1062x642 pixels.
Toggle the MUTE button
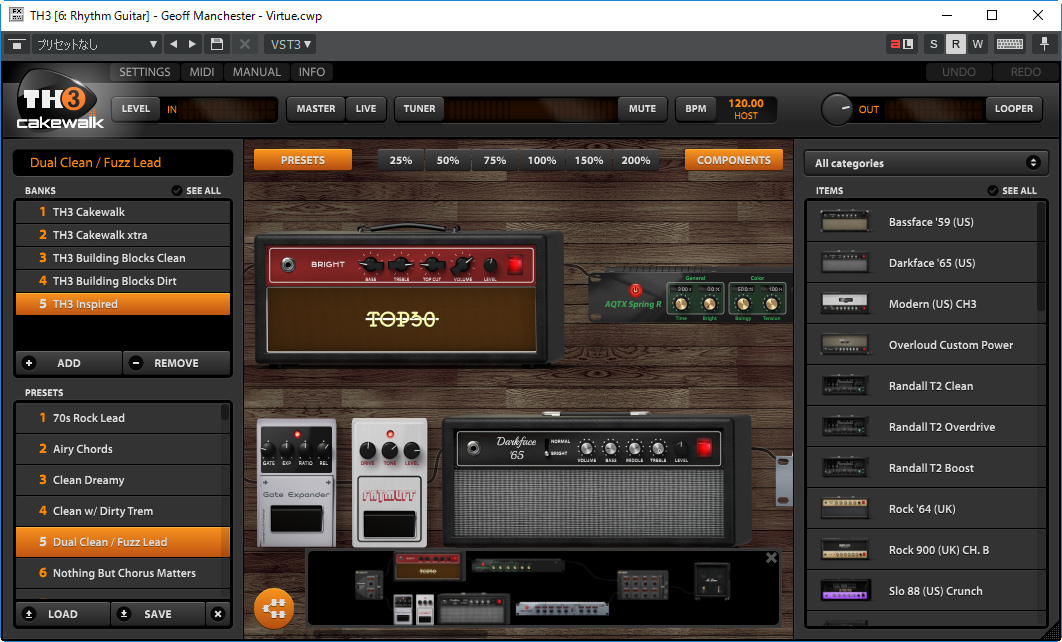pos(642,108)
